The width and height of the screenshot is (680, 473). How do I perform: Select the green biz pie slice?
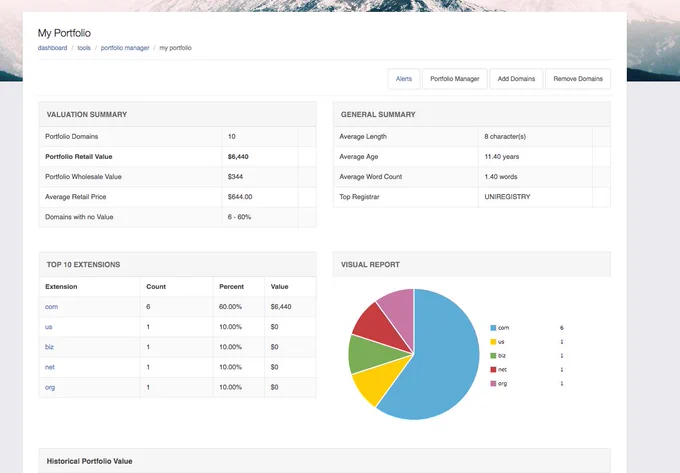point(371,354)
